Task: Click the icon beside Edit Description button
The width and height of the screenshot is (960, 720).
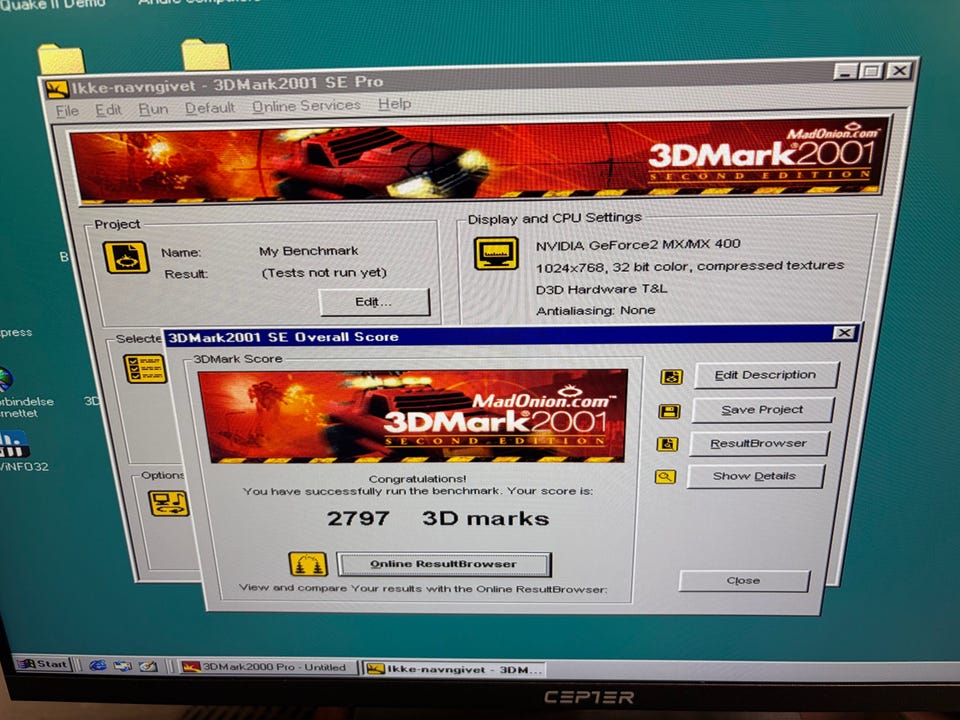Action: pos(672,377)
